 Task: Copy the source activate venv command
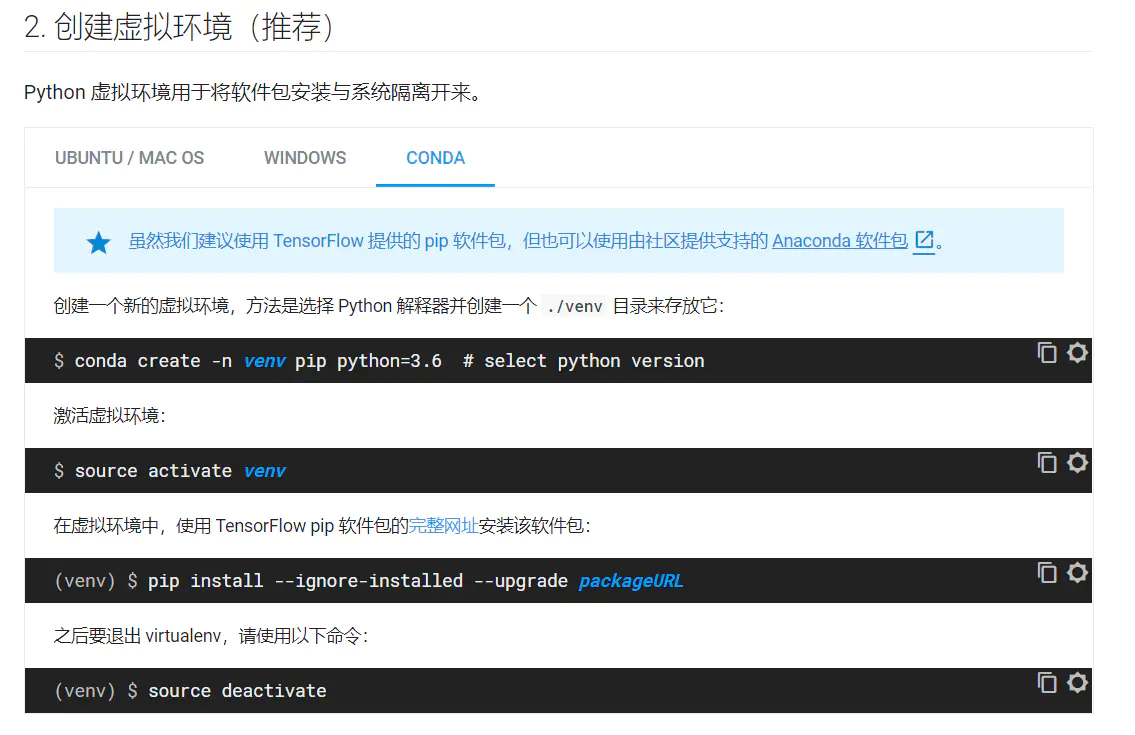click(1047, 463)
